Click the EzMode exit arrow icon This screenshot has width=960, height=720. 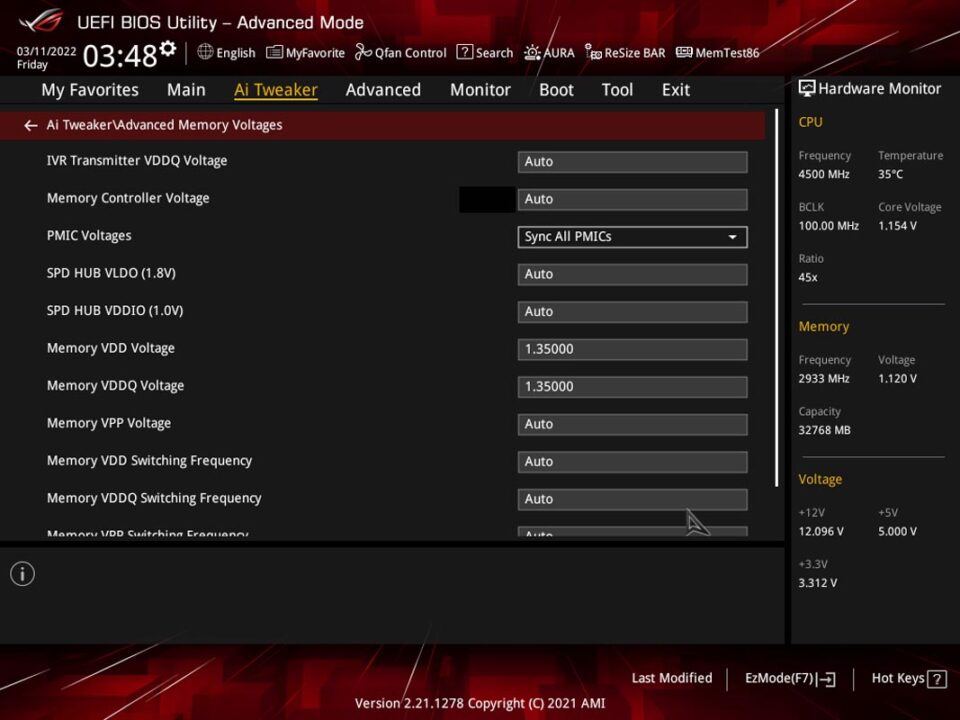point(827,679)
